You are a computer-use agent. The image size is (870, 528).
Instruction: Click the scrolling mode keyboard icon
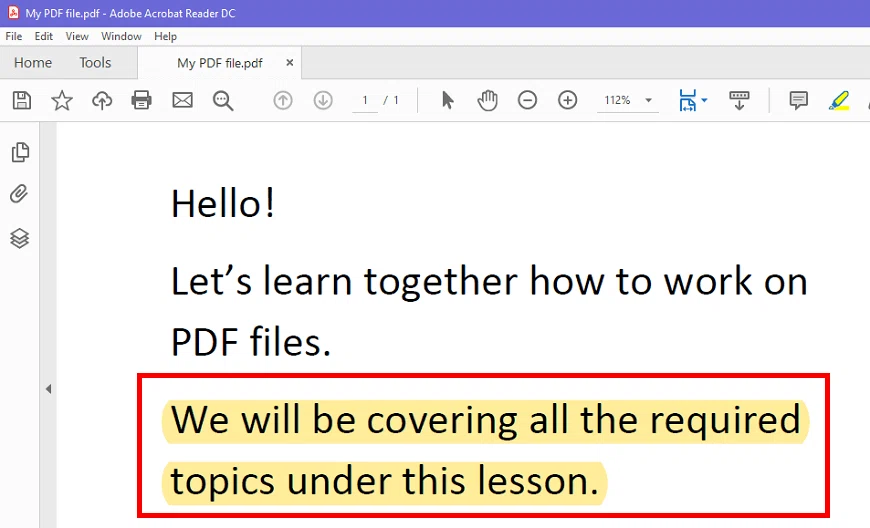click(x=739, y=100)
